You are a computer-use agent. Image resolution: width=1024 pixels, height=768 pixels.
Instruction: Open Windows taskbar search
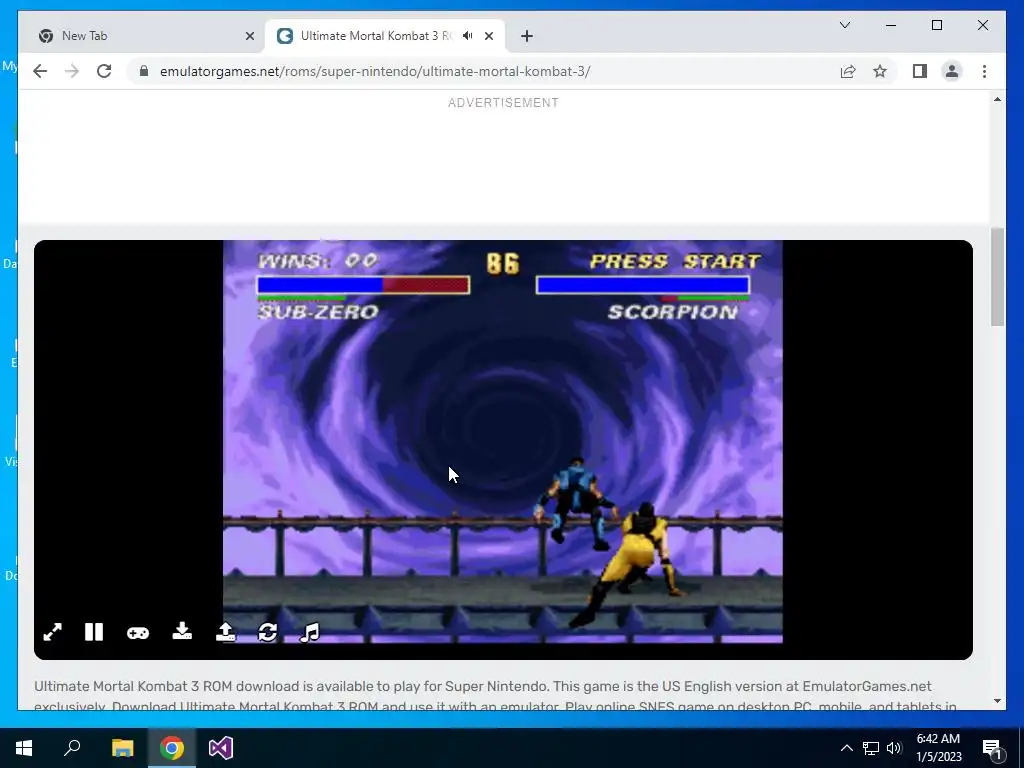72,748
